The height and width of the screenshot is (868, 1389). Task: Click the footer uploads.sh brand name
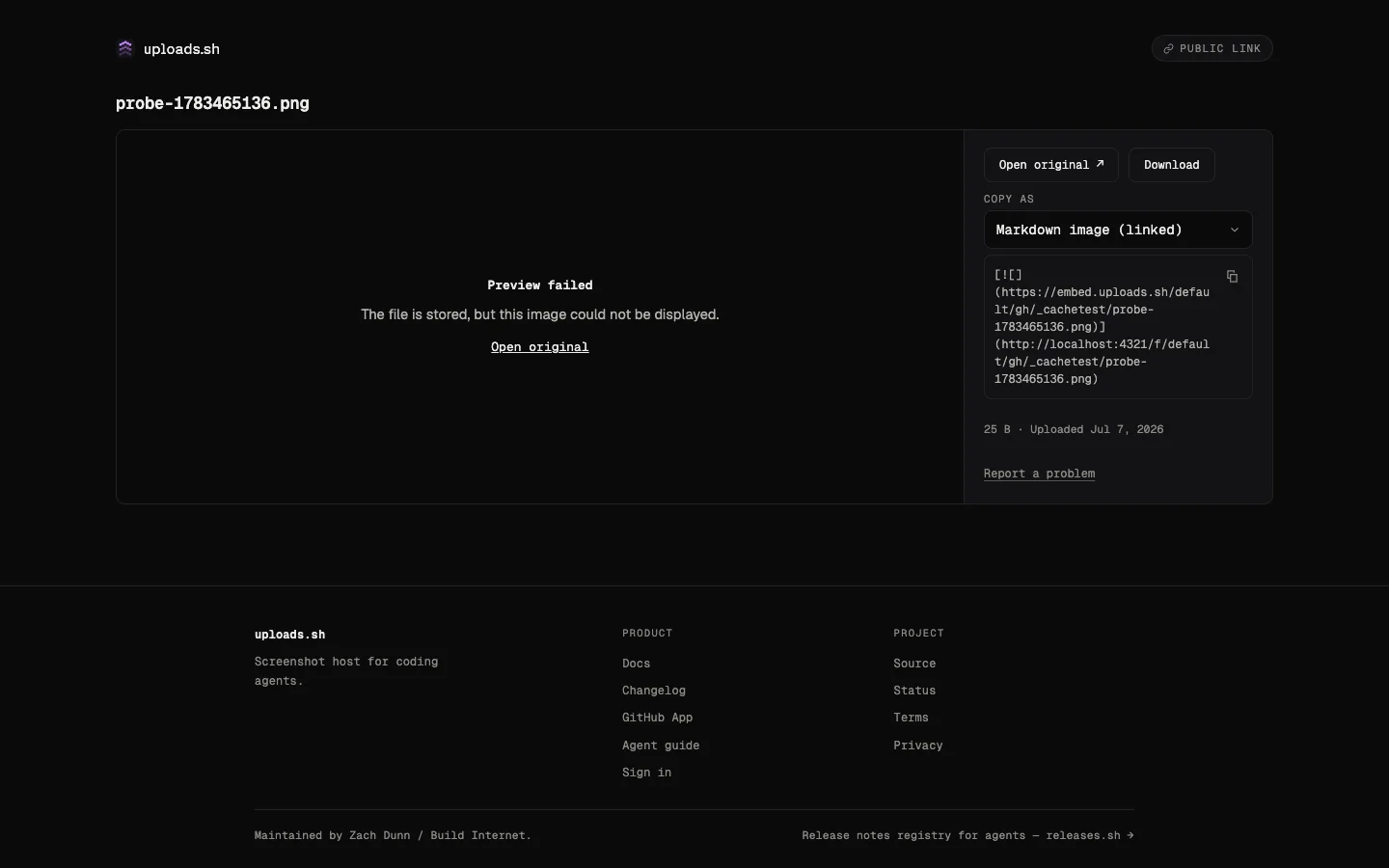pyautogui.click(x=290, y=635)
